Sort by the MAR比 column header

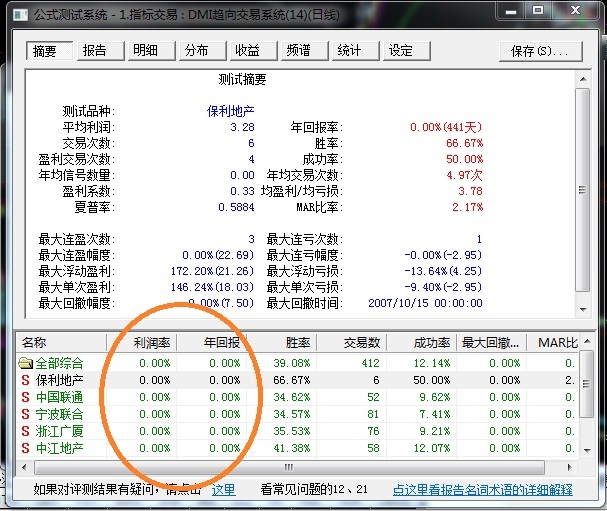click(553, 343)
